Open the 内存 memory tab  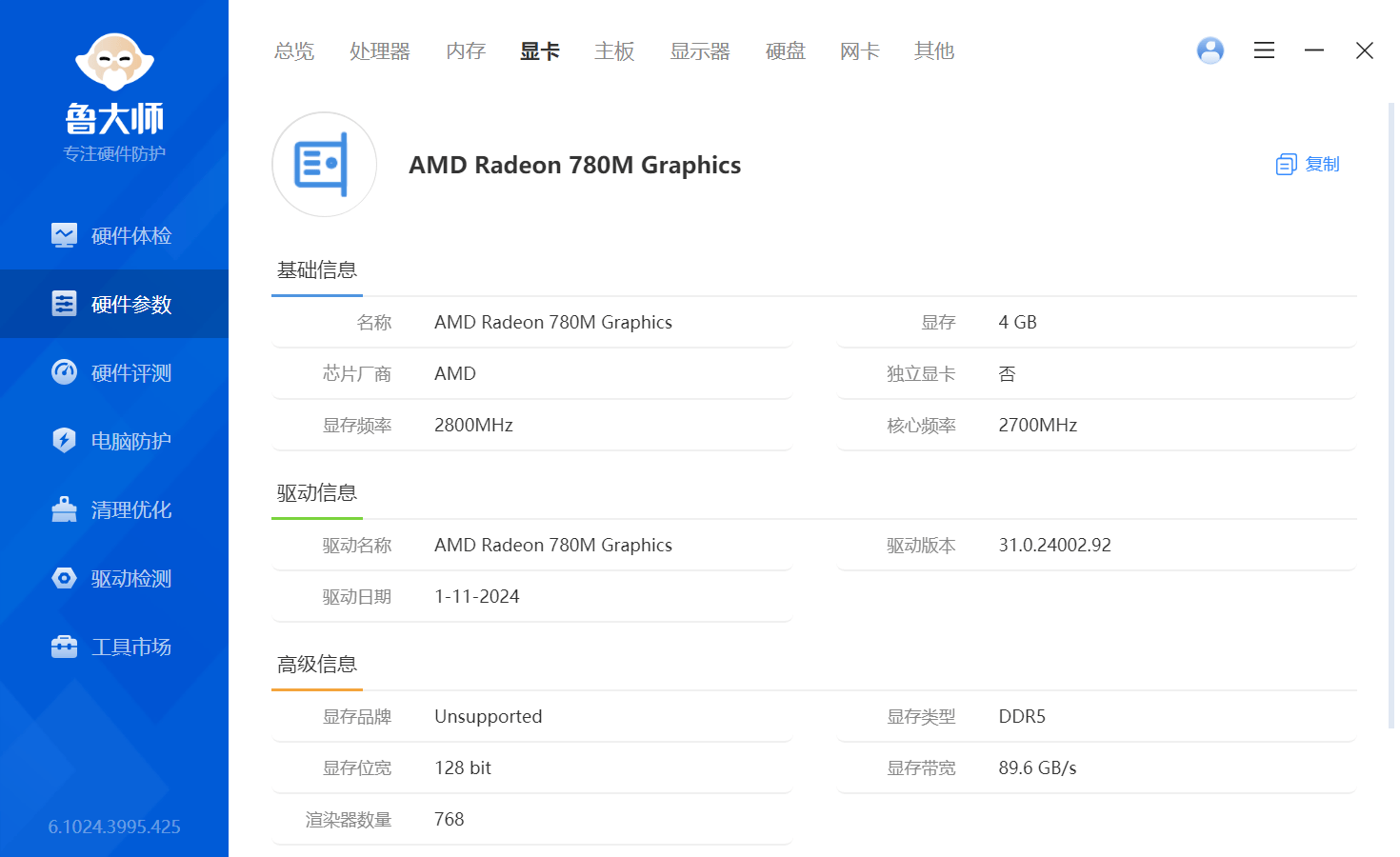465,51
